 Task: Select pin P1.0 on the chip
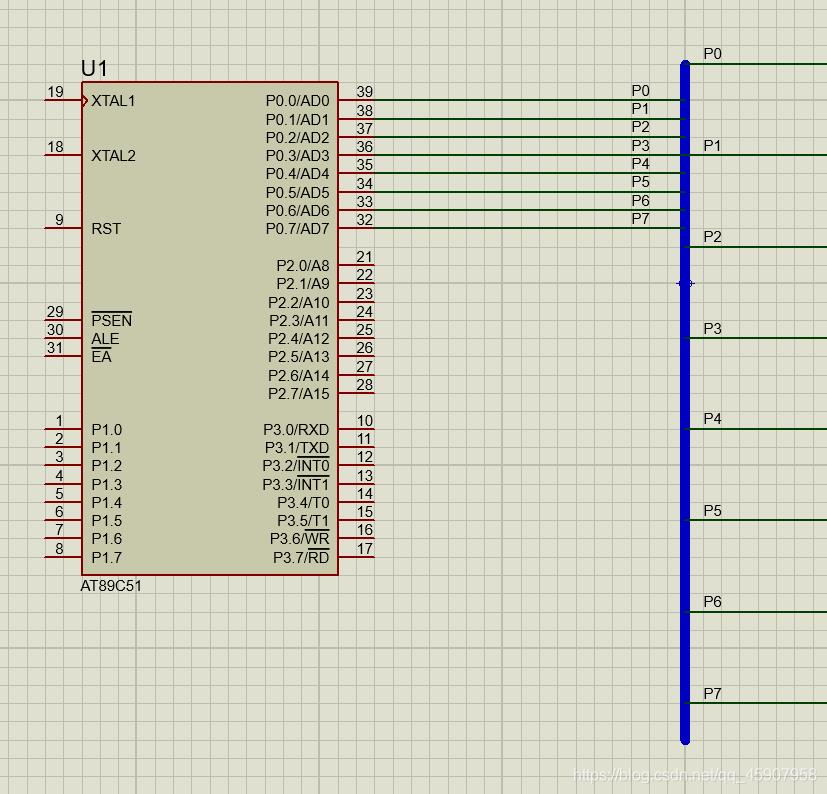pos(107,429)
